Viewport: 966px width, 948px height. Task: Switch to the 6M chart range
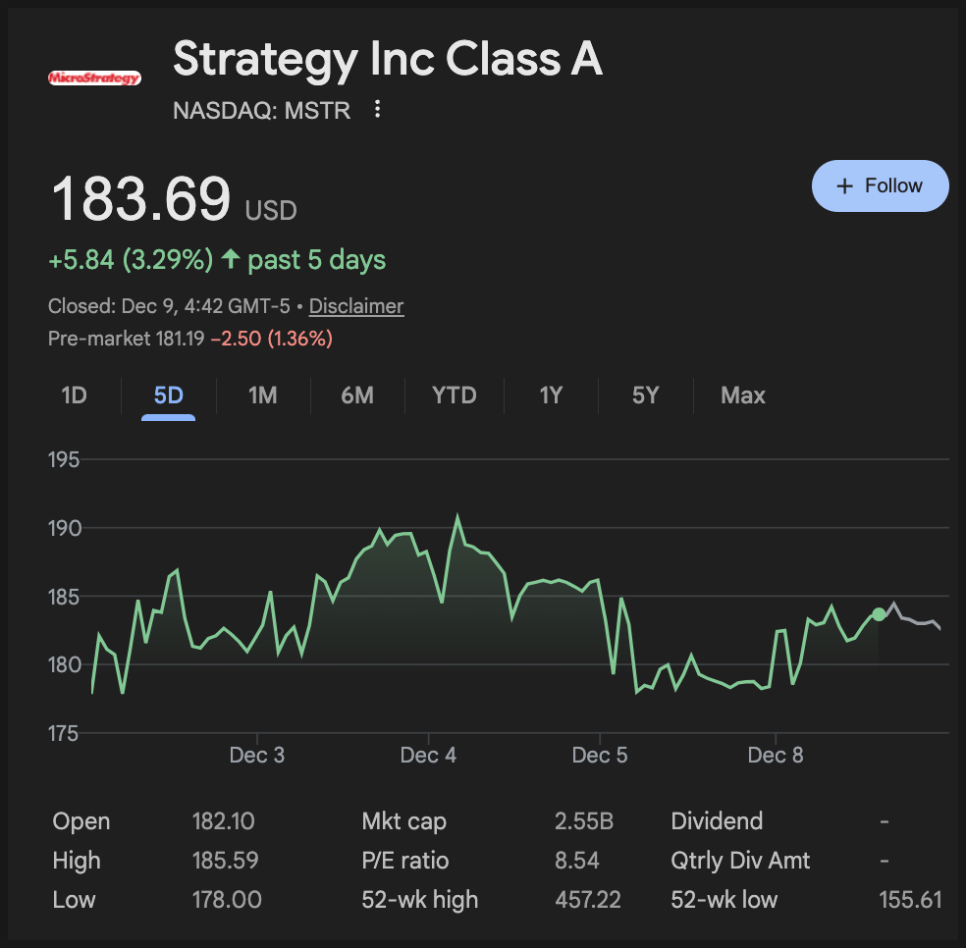pyautogui.click(x=356, y=395)
